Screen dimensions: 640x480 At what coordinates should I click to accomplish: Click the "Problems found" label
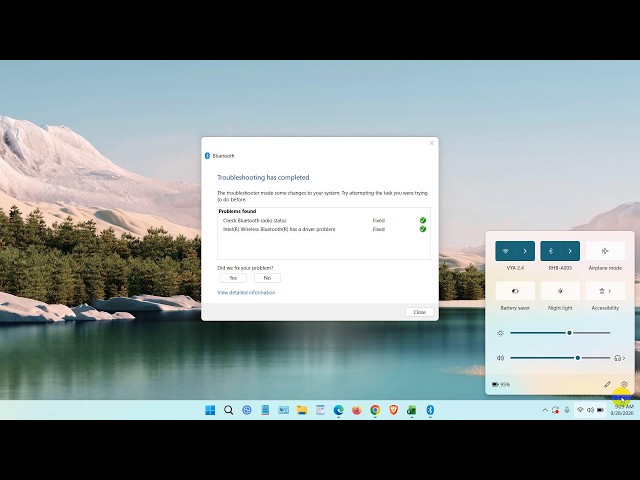(237, 211)
